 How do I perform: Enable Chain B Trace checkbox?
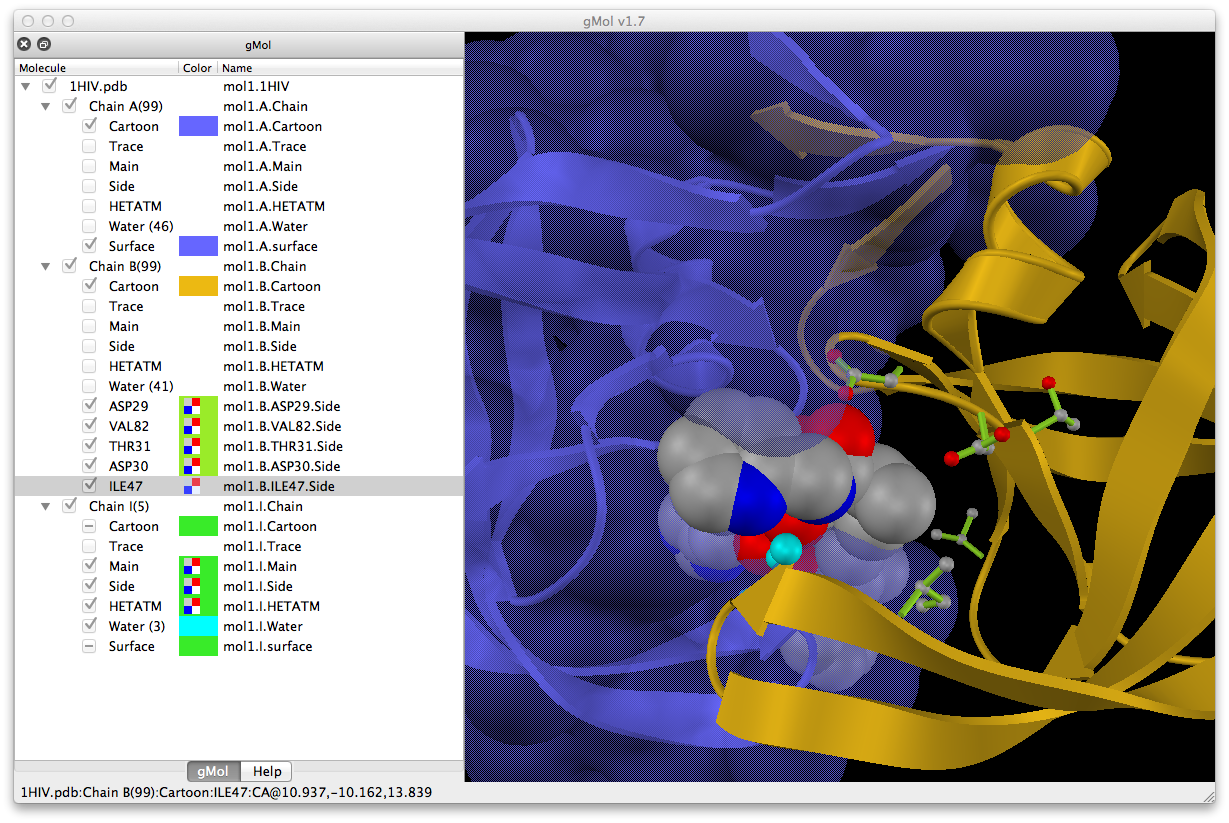point(90,306)
